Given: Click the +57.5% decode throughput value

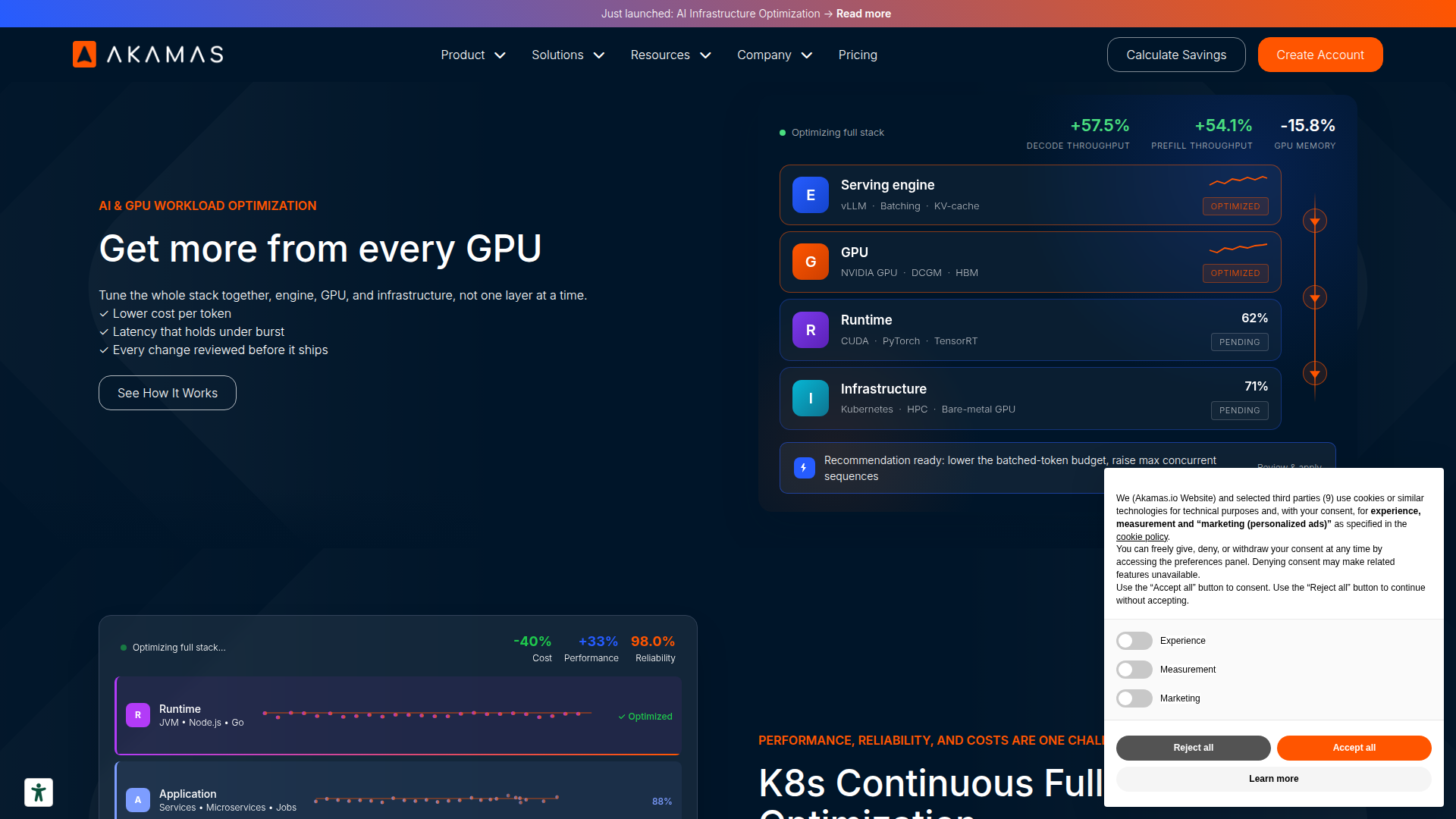Looking at the screenshot, I should [1100, 125].
